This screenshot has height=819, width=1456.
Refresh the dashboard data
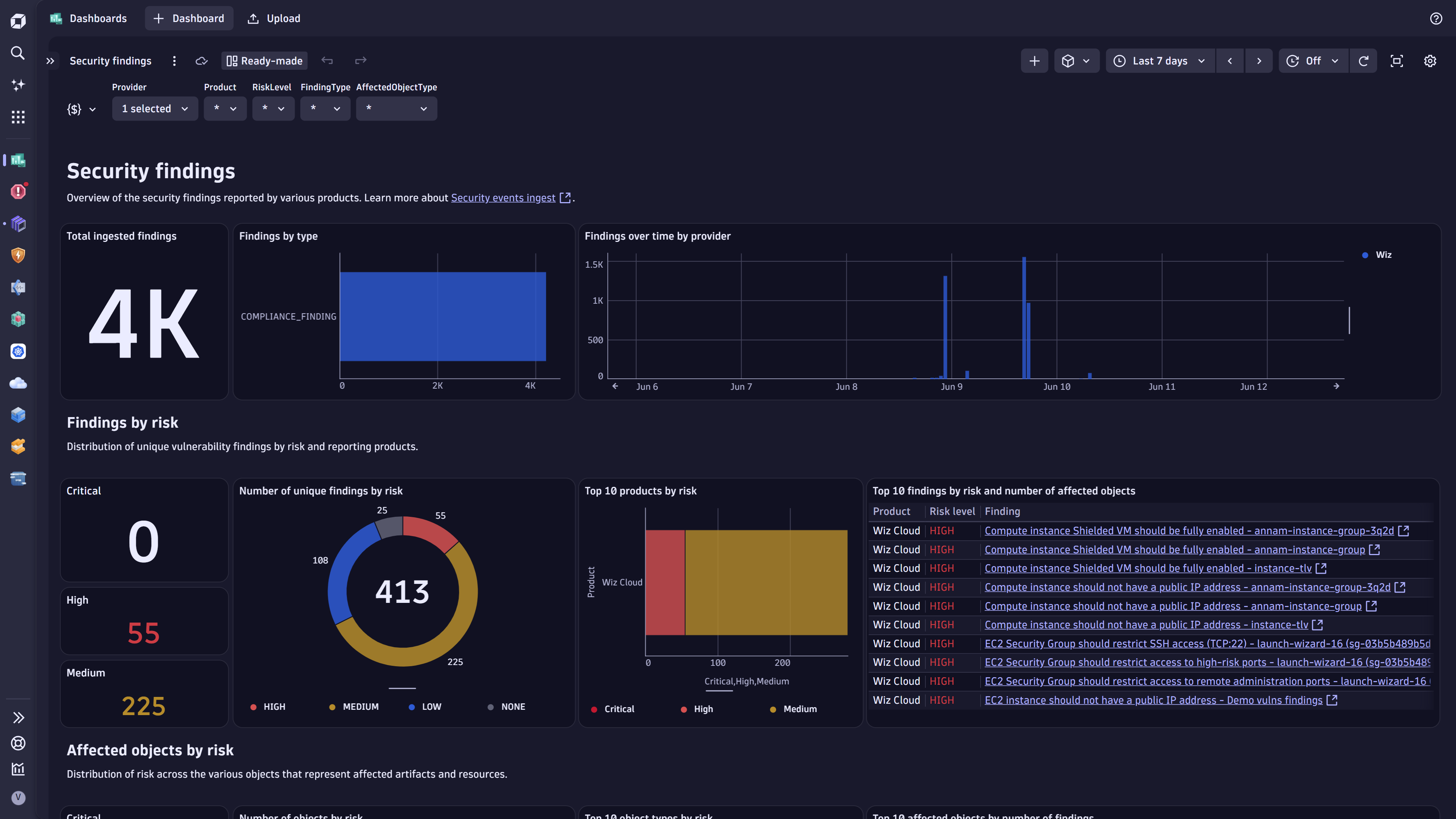1363,61
